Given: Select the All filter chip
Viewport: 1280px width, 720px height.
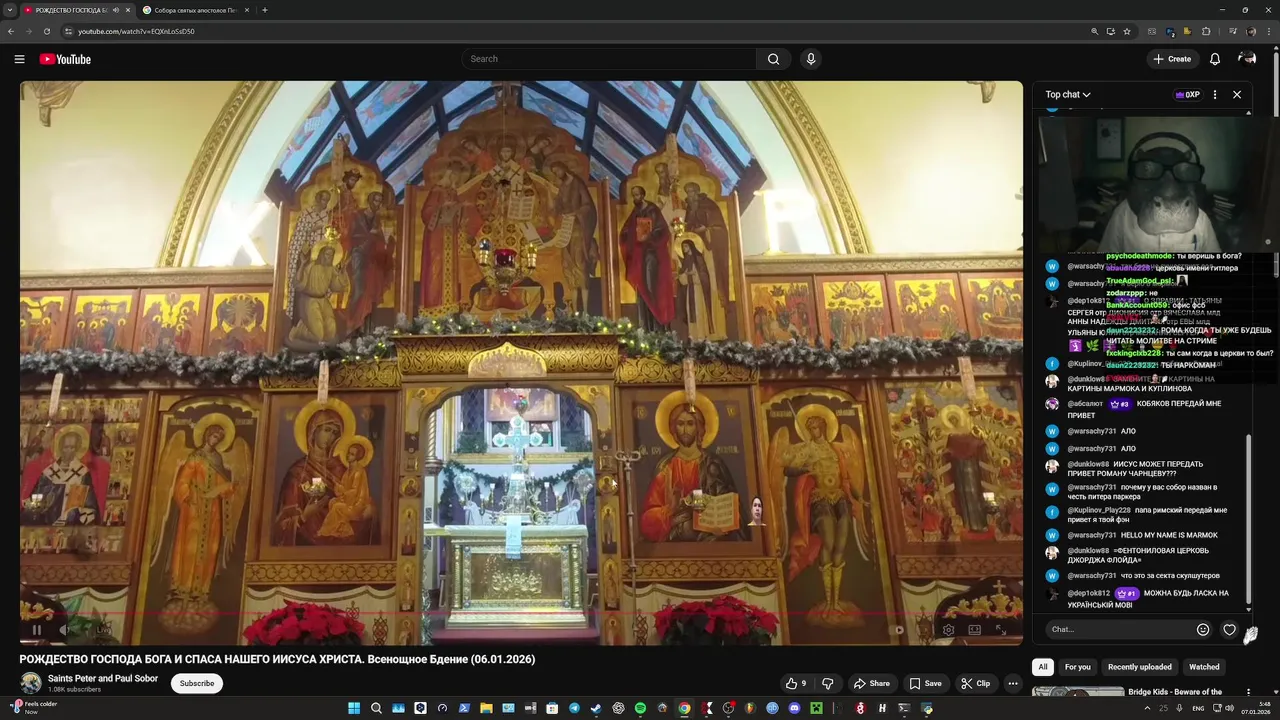Looking at the screenshot, I should pyautogui.click(x=1043, y=667).
